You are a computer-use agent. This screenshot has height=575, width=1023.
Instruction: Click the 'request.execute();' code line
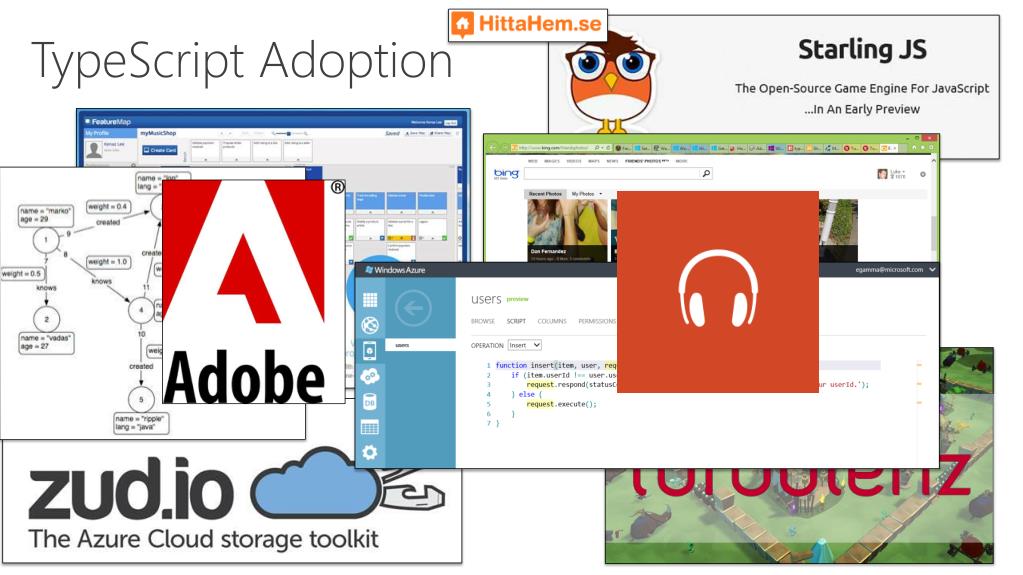click(561, 404)
